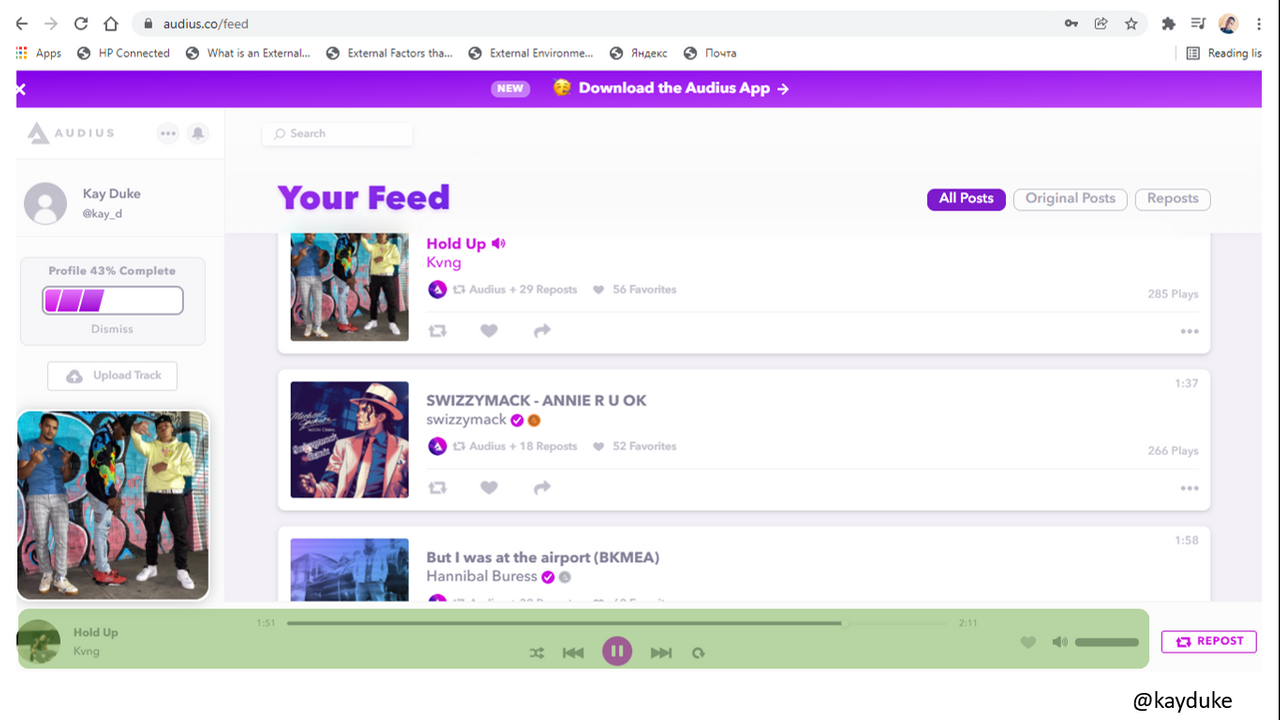Open SWIZZYMACK - ANNIE R U OK title
Viewport: 1280px width, 720px height.
pos(536,400)
